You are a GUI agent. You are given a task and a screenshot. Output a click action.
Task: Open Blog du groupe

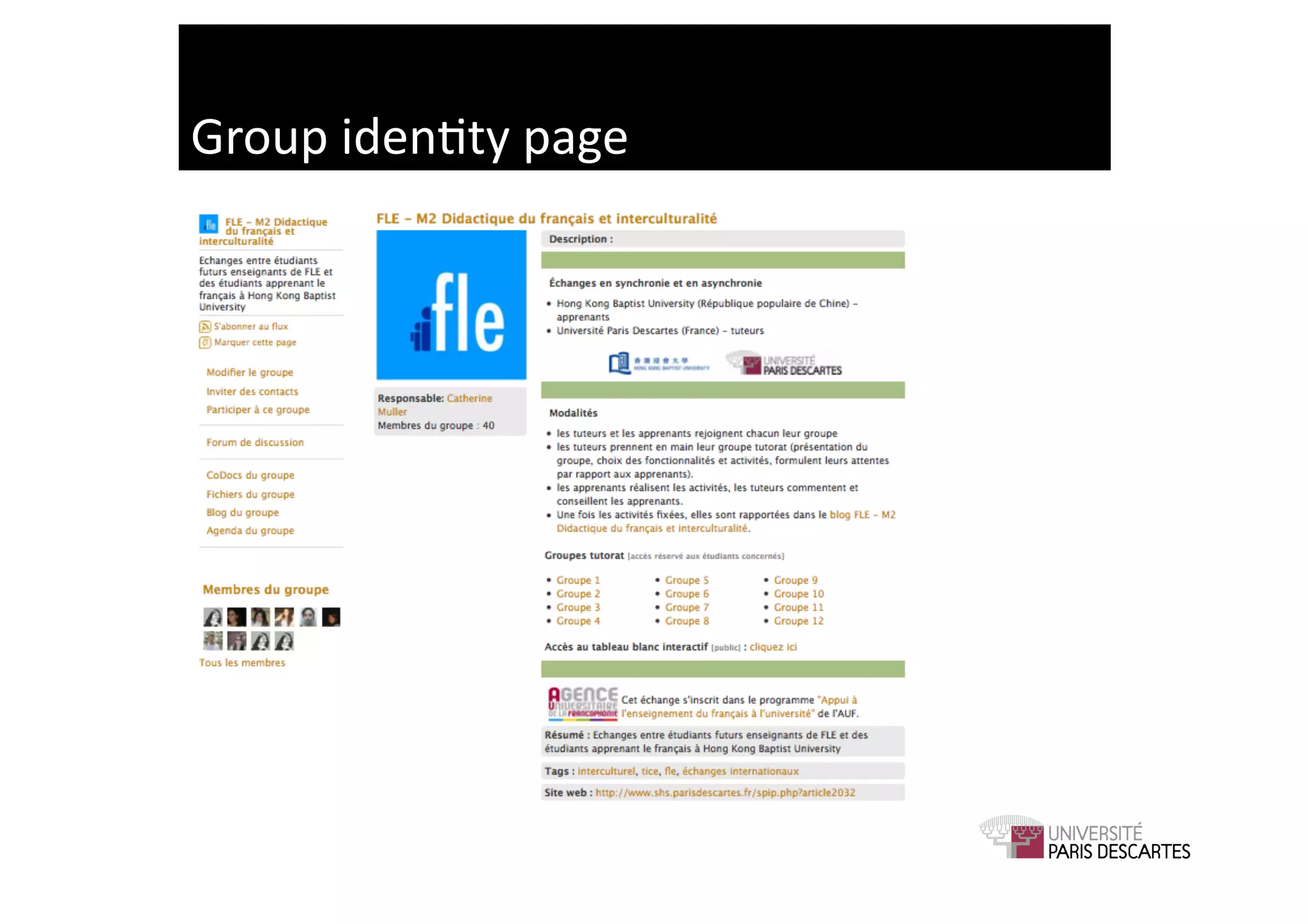243,513
